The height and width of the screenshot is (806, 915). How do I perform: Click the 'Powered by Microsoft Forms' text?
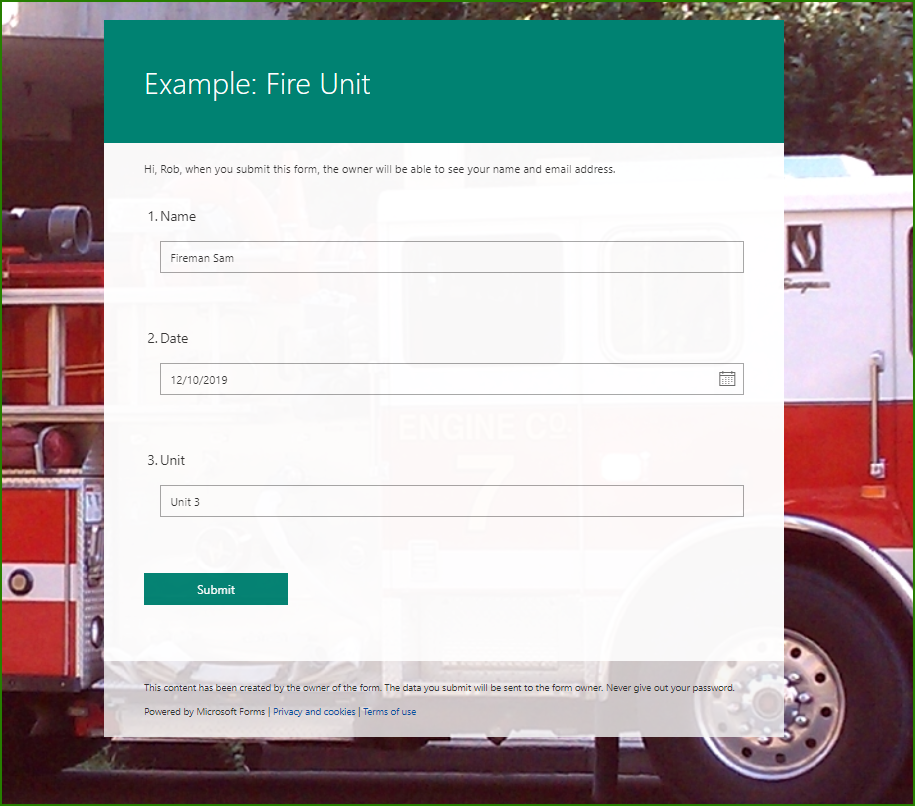tap(204, 711)
